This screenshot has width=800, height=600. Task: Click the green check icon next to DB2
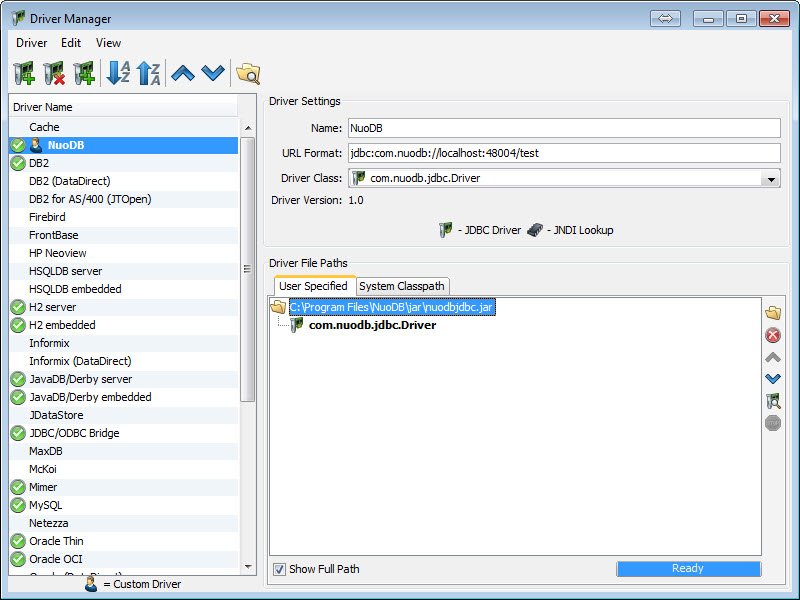(x=18, y=163)
